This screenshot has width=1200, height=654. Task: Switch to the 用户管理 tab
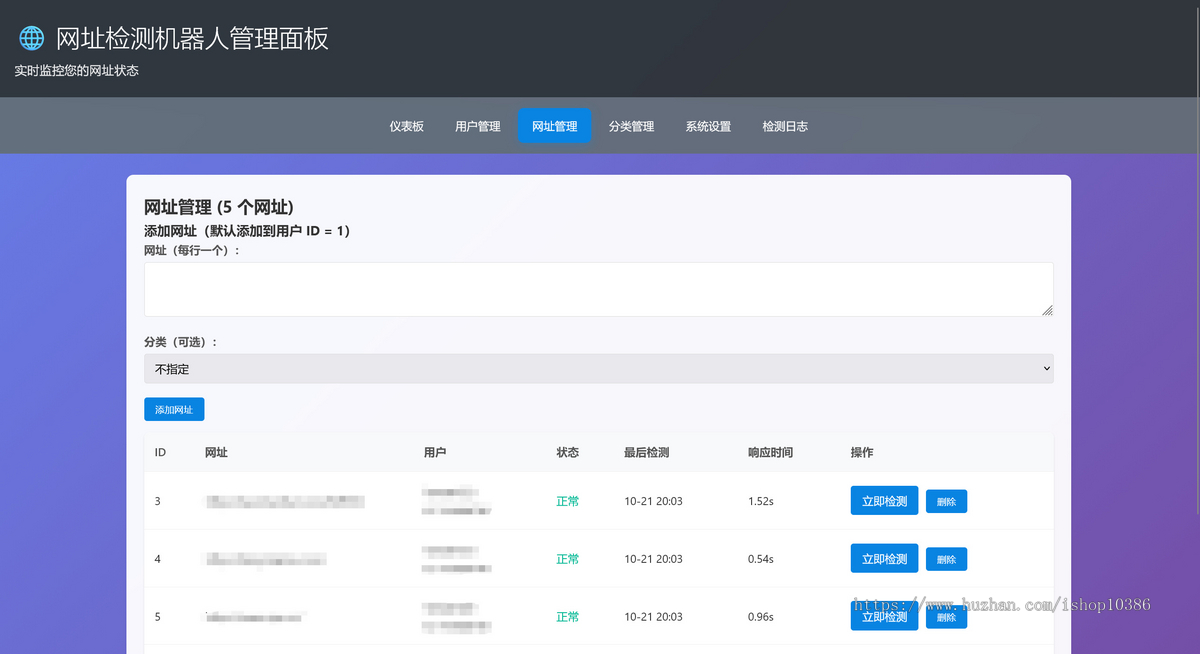click(478, 127)
